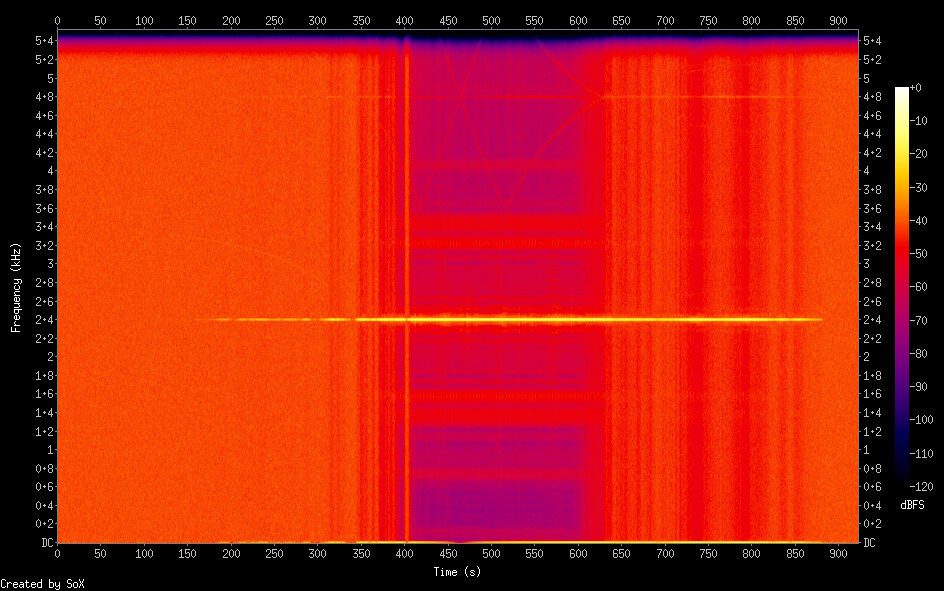
Task: Click the 'dBFS' label under the color bar
Action: [911, 505]
